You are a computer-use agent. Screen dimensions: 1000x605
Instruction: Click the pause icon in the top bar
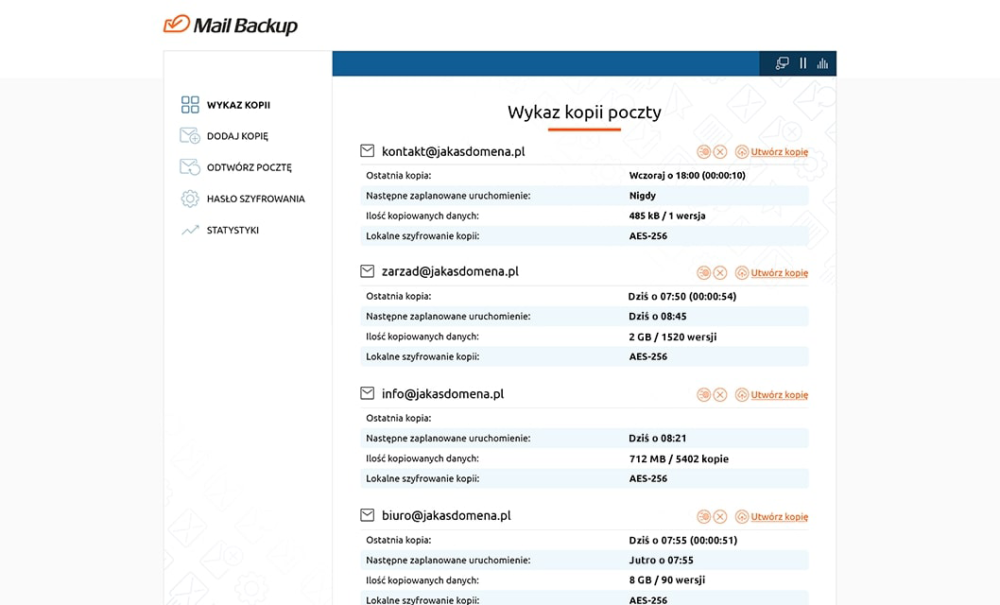click(803, 63)
